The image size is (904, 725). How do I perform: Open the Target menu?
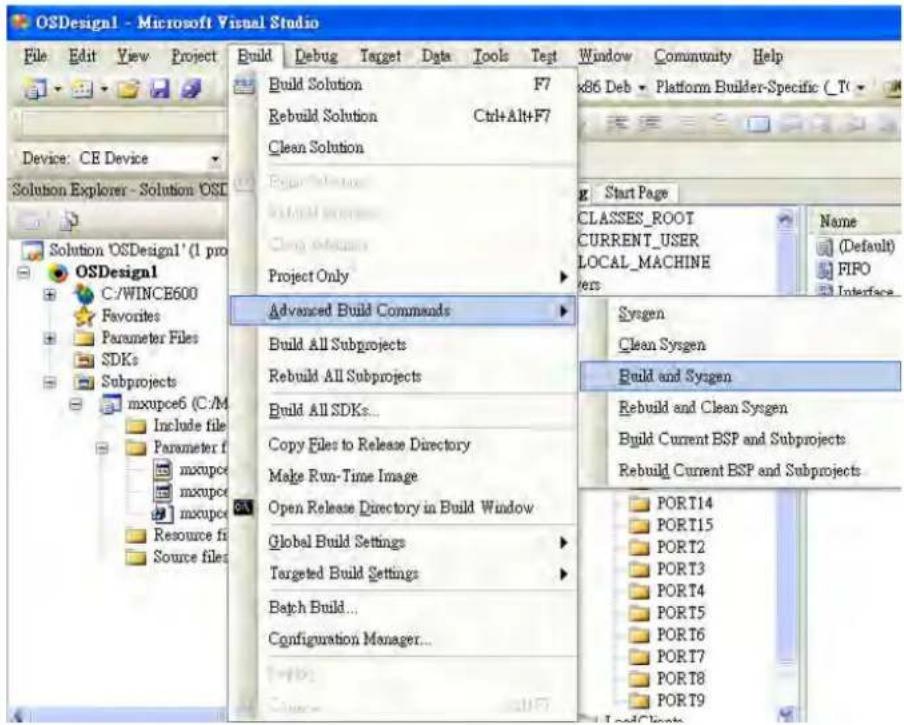[x=380, y=56]
